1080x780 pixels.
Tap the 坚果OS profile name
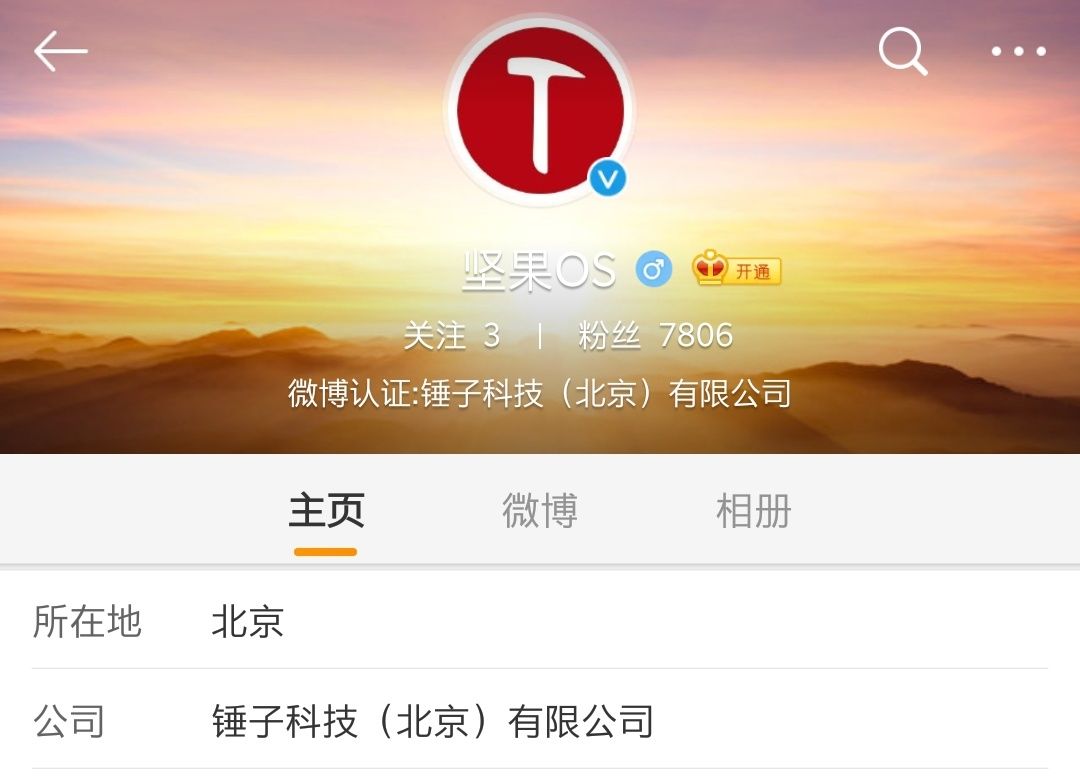click(539, 269)
